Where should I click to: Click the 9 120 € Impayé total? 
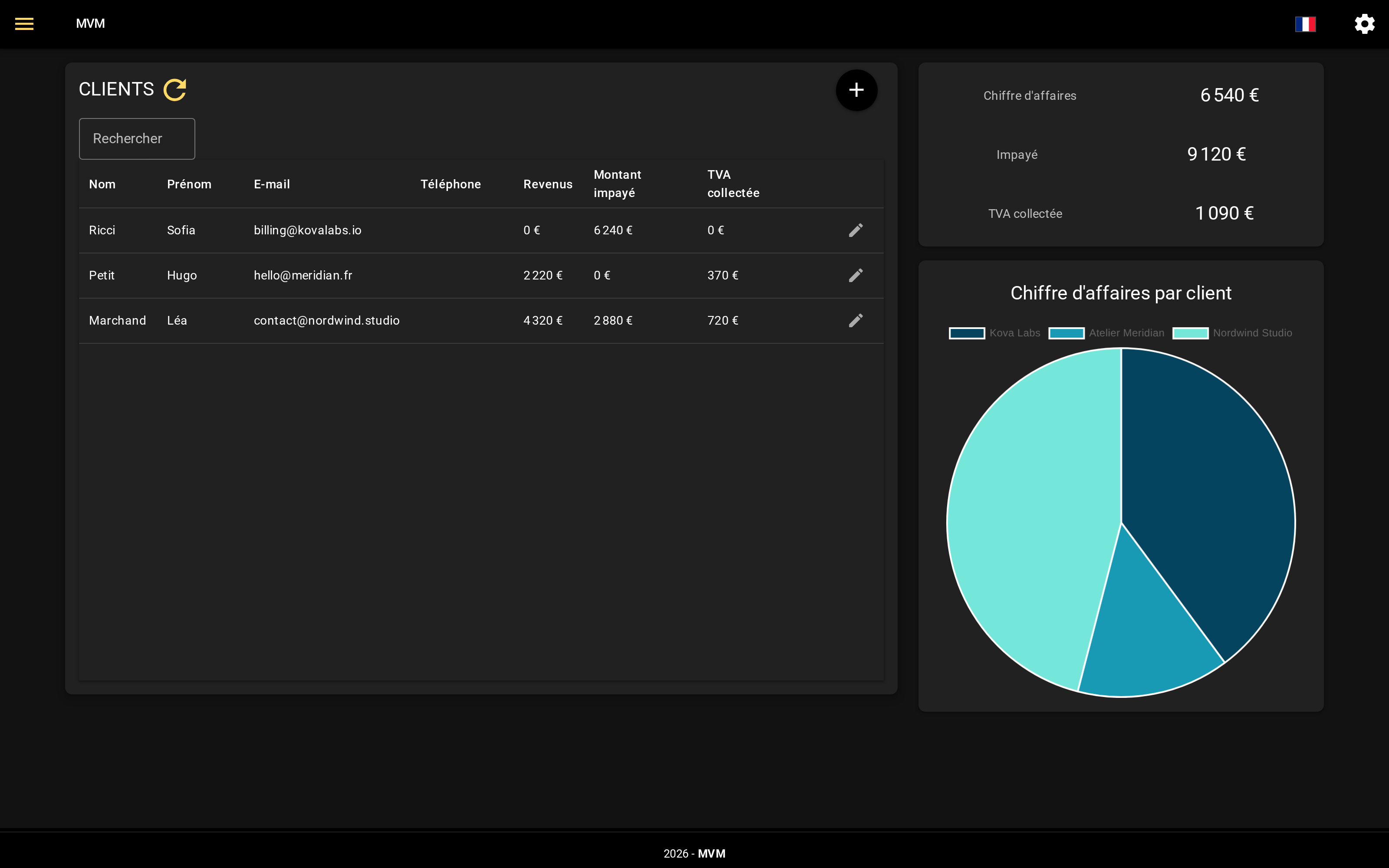pos(1216,155)
